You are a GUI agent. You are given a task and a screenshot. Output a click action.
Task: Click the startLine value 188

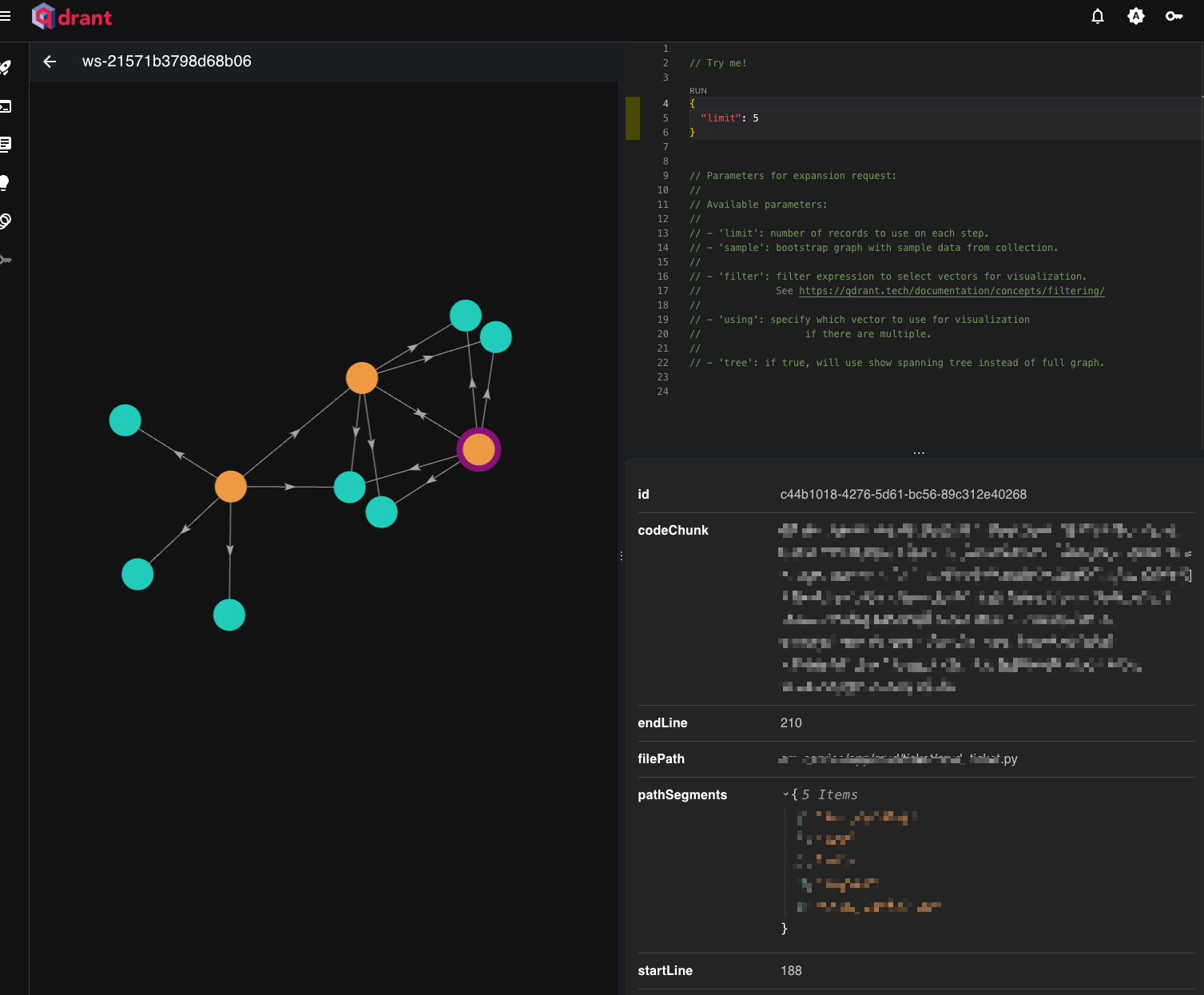791,971
